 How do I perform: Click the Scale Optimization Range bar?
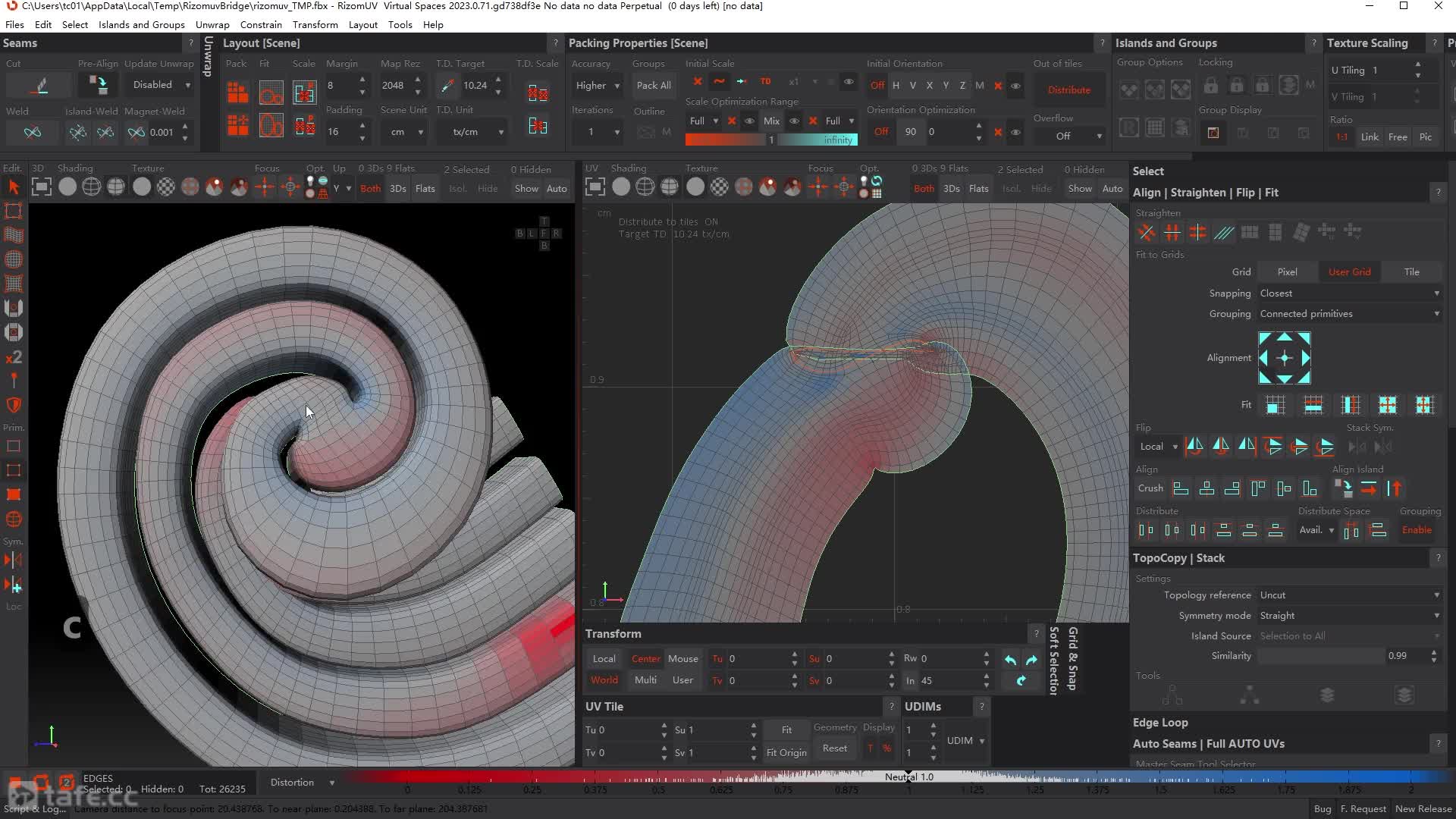point(771,140)
